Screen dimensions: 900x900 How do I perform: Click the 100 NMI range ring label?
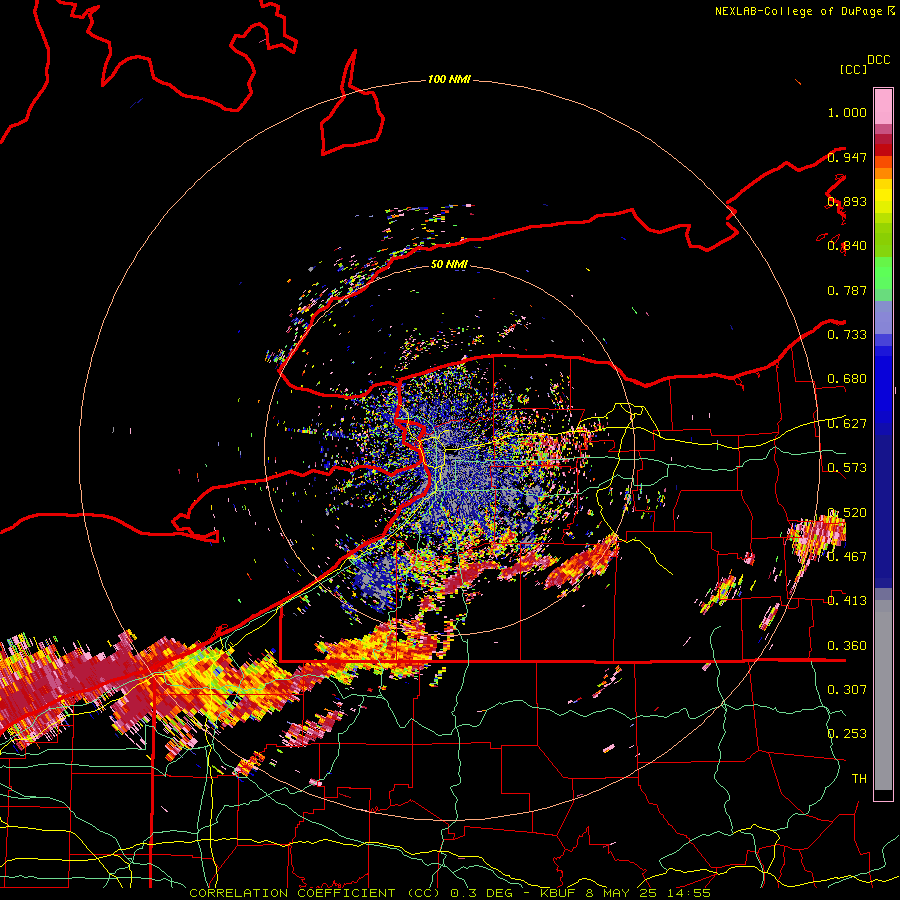pos(449,79)
